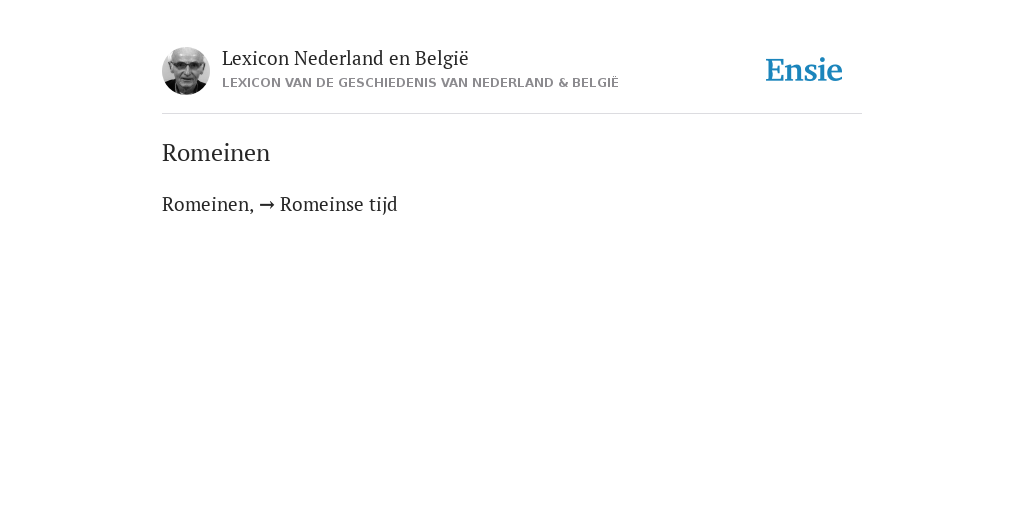
Task: Click NEDERLAND in the gray subtitle
Action: pos(513,83)
